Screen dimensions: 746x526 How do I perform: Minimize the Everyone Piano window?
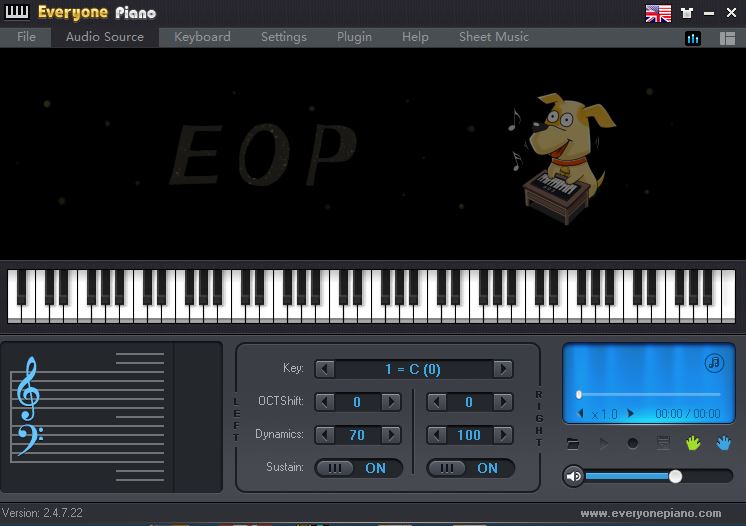tap(709, 13)
